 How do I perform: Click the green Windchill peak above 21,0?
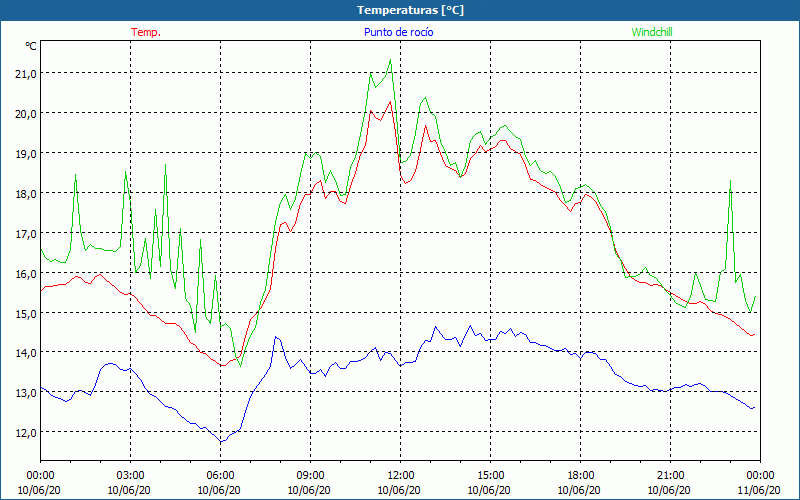coord(390,60)
